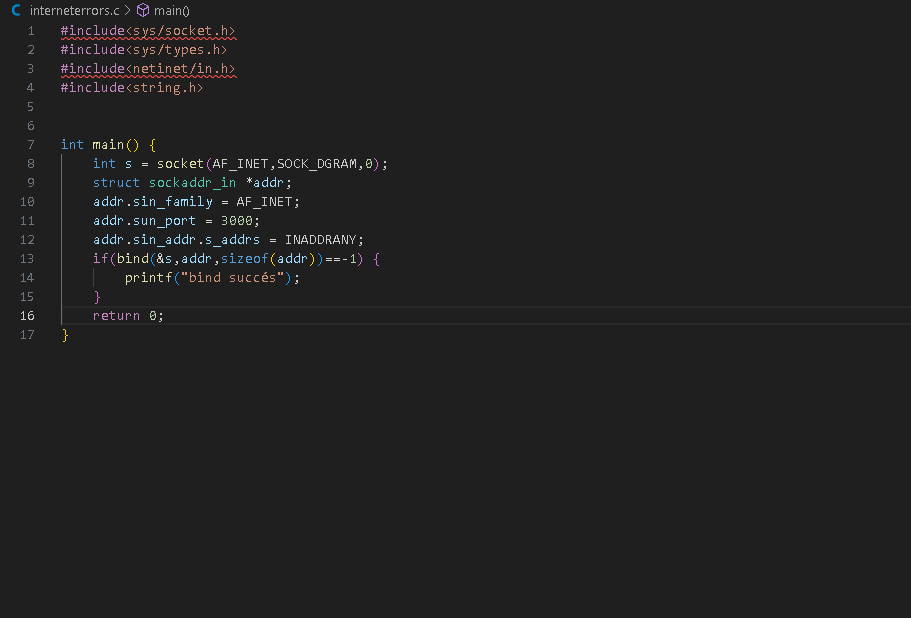The width and height of the screenshot is (911, 618).
Task: Open the interneterrors.c breadcrumb file picker
Action: [x=74, y=10]
